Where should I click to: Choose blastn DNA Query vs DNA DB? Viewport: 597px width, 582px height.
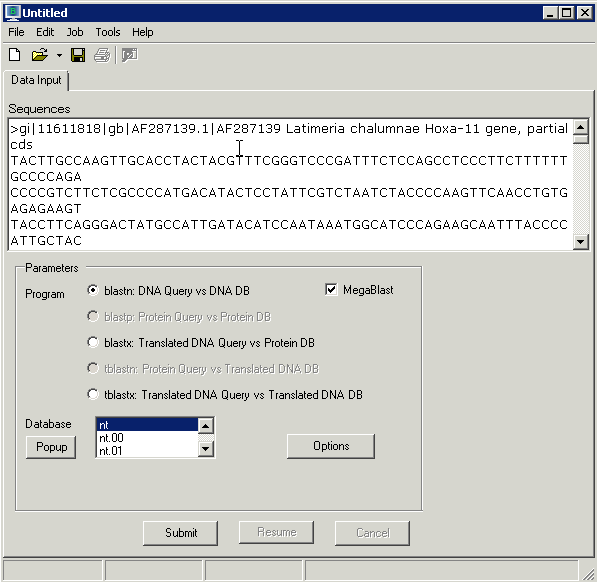(93, 290)
